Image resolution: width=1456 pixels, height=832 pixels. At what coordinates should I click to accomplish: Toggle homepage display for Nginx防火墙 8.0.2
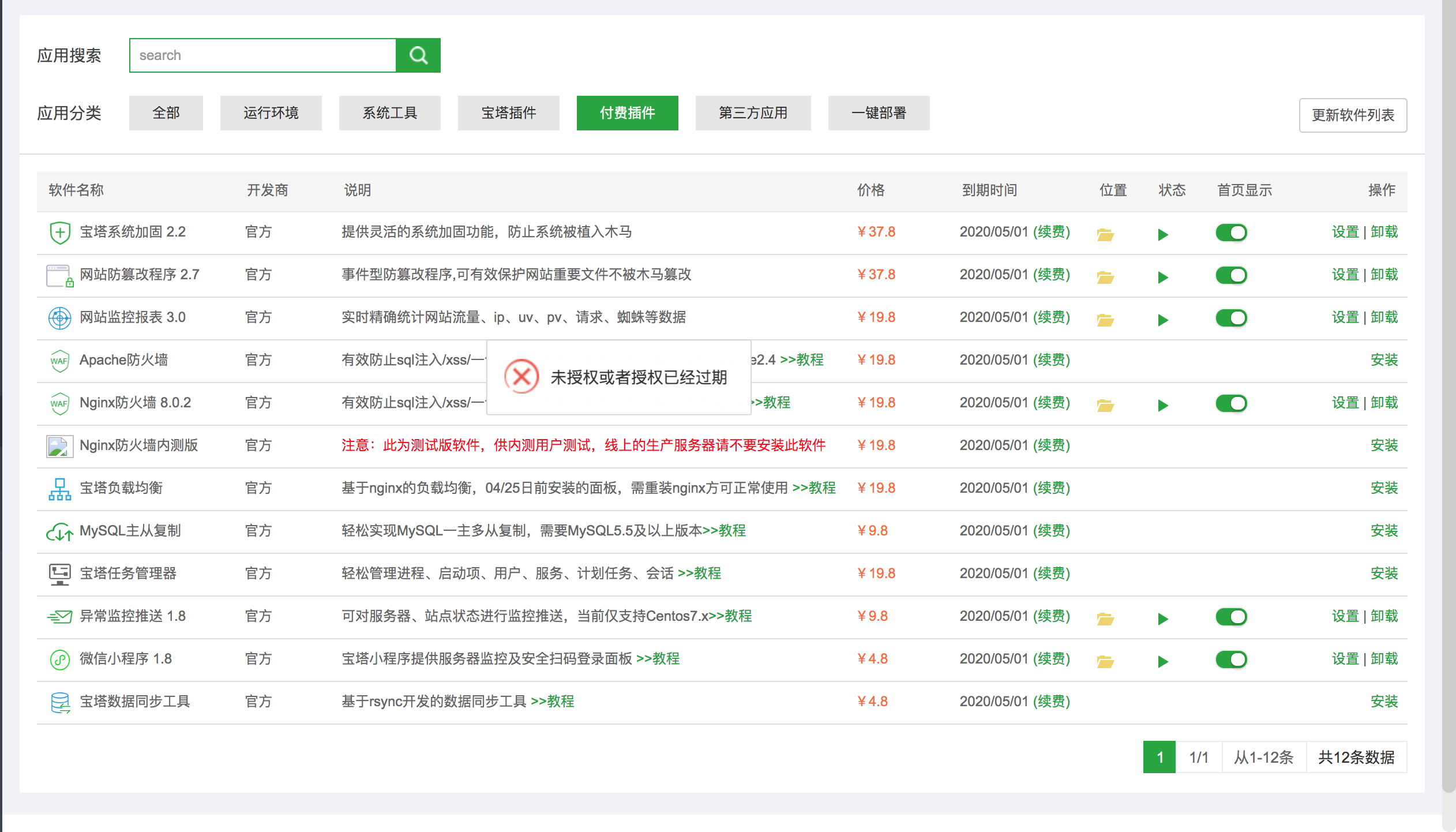coord(1232,403)
